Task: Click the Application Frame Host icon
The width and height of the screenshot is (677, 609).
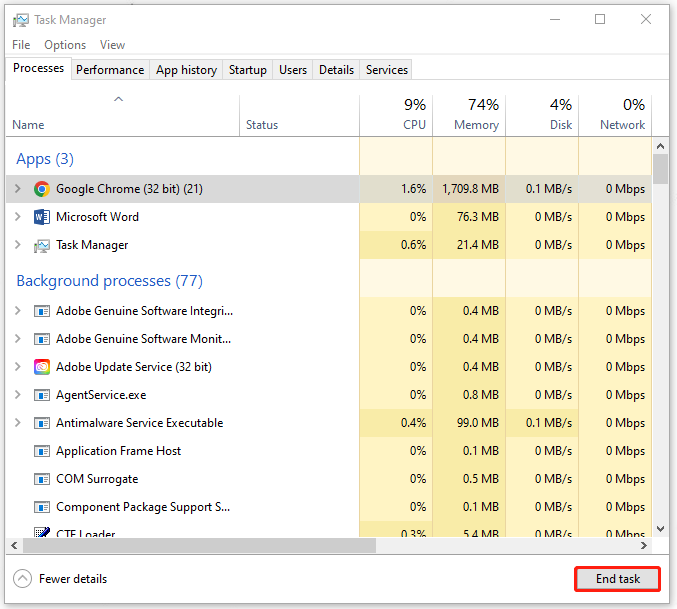Action: point(41,451)
